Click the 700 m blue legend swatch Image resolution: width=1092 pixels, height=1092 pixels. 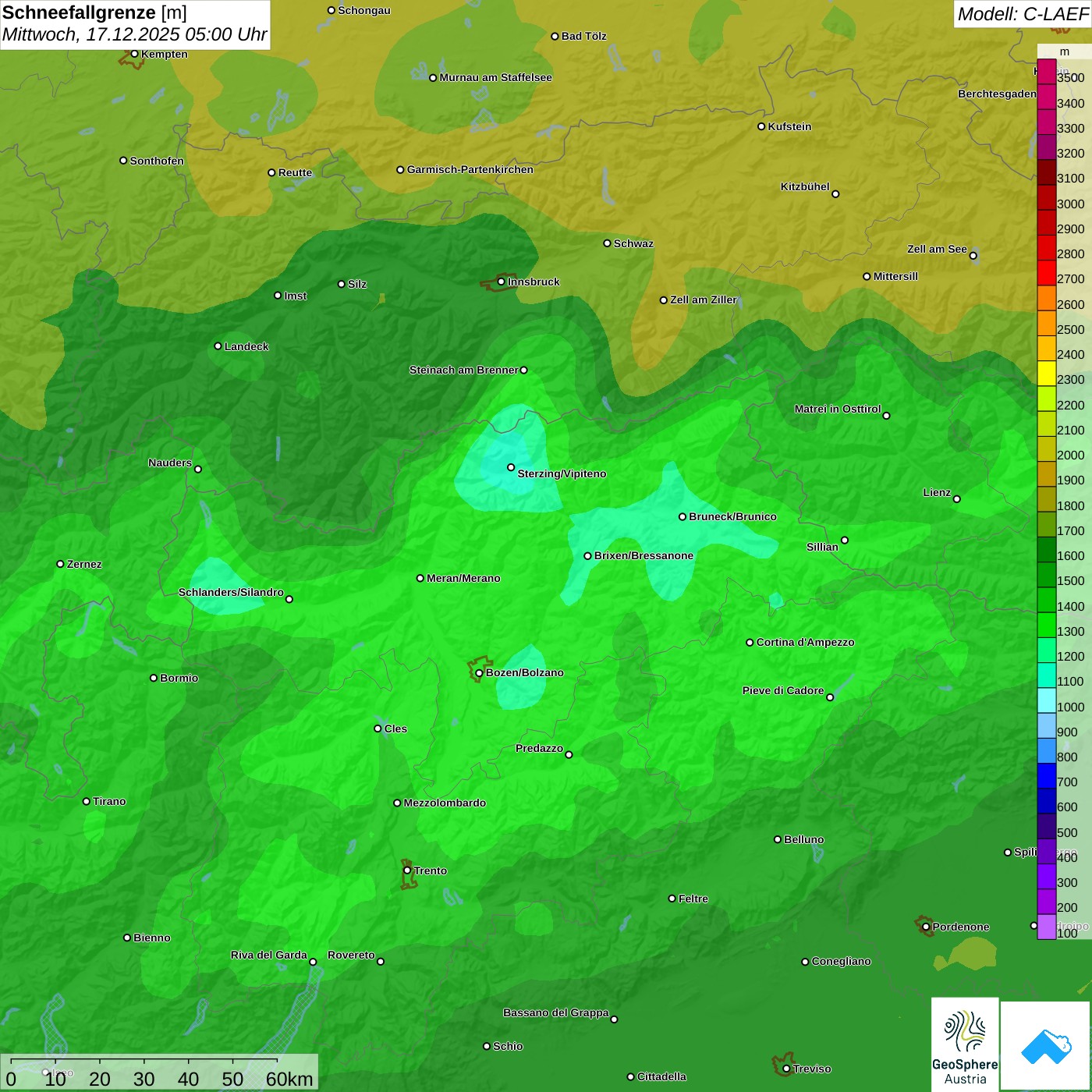coord(1046,776)
